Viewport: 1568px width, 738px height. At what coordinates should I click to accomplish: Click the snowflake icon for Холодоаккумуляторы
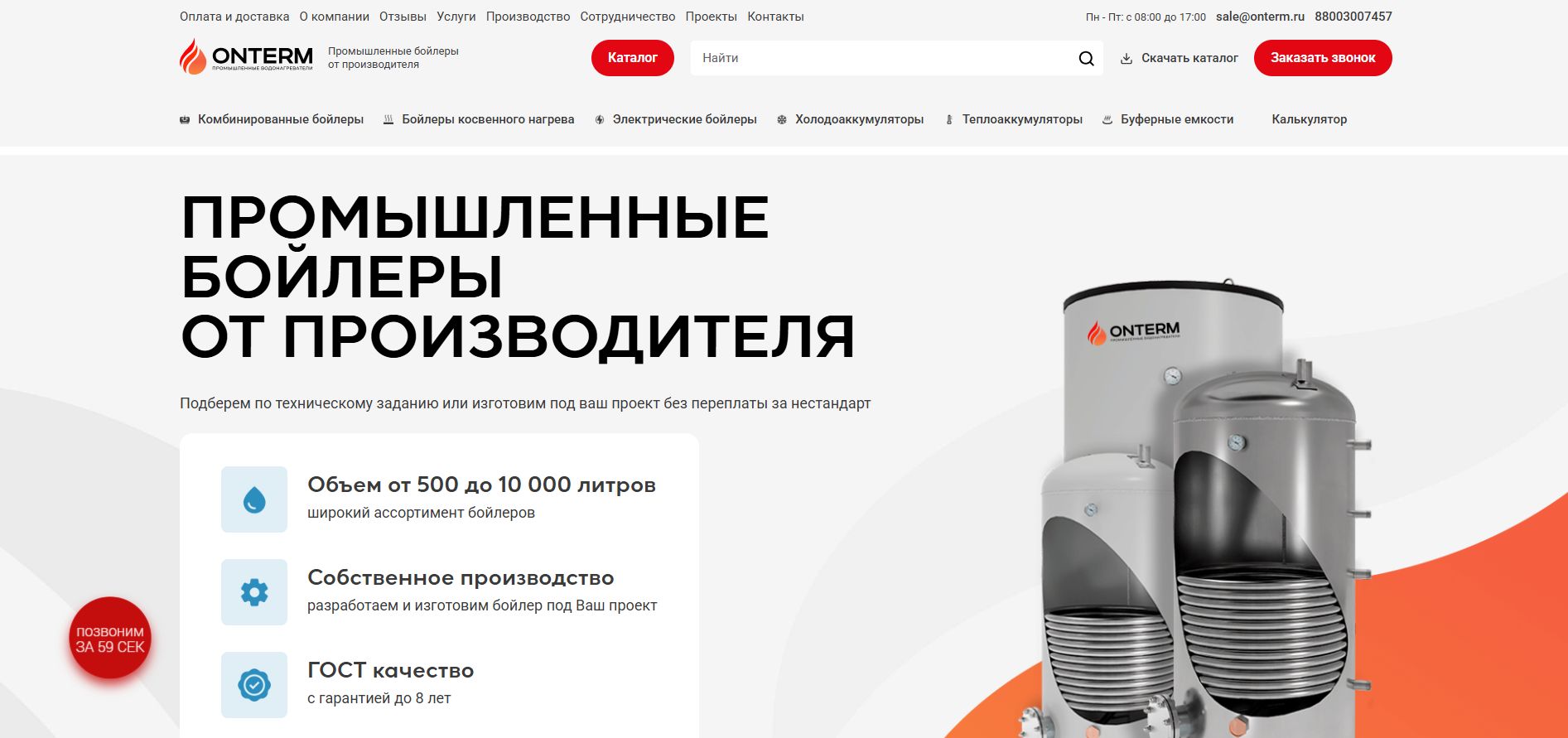[x=782, y=120]
